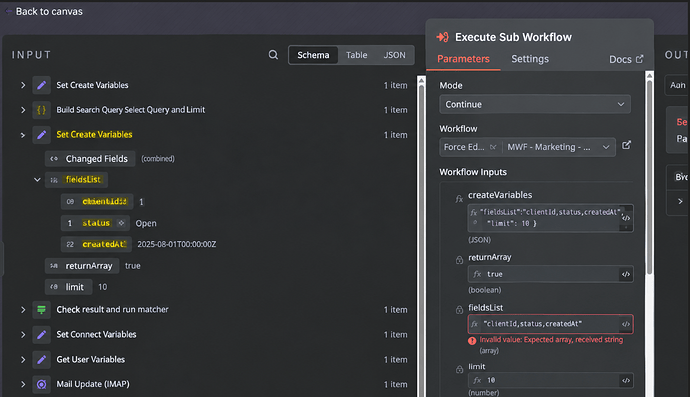Screen dimensions: 690x397
Task: Click pencil icon of Get User Variables
Action: click(41, 360)
